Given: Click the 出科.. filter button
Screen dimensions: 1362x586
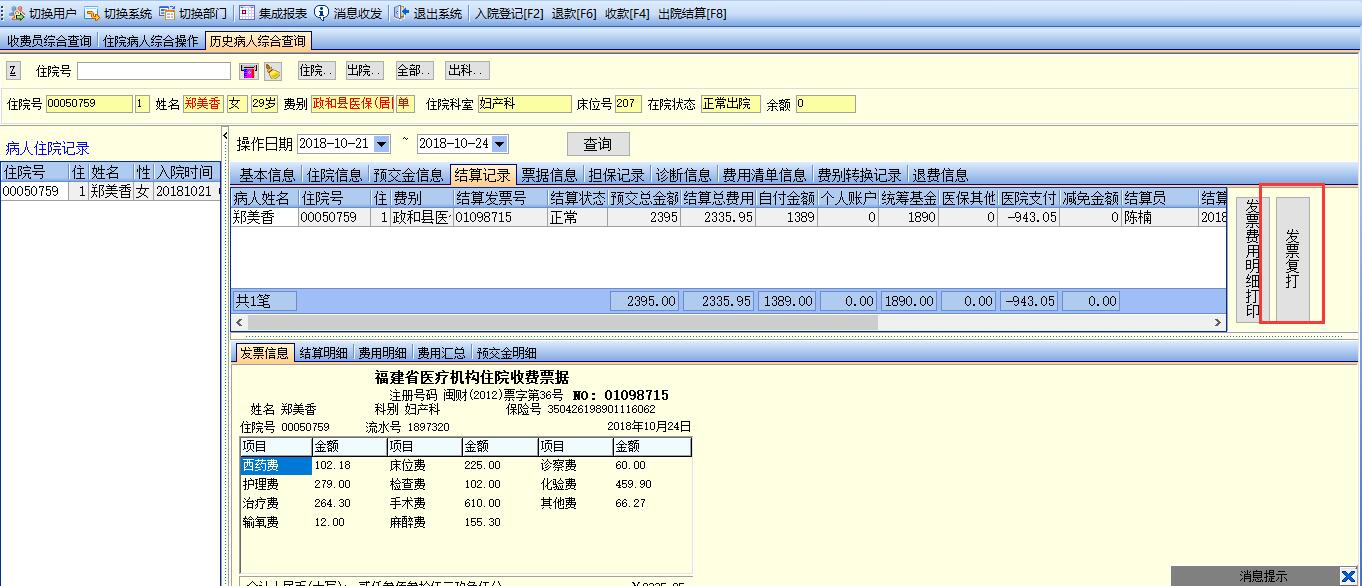Looking at the screenshot, I should pos(467,71).
